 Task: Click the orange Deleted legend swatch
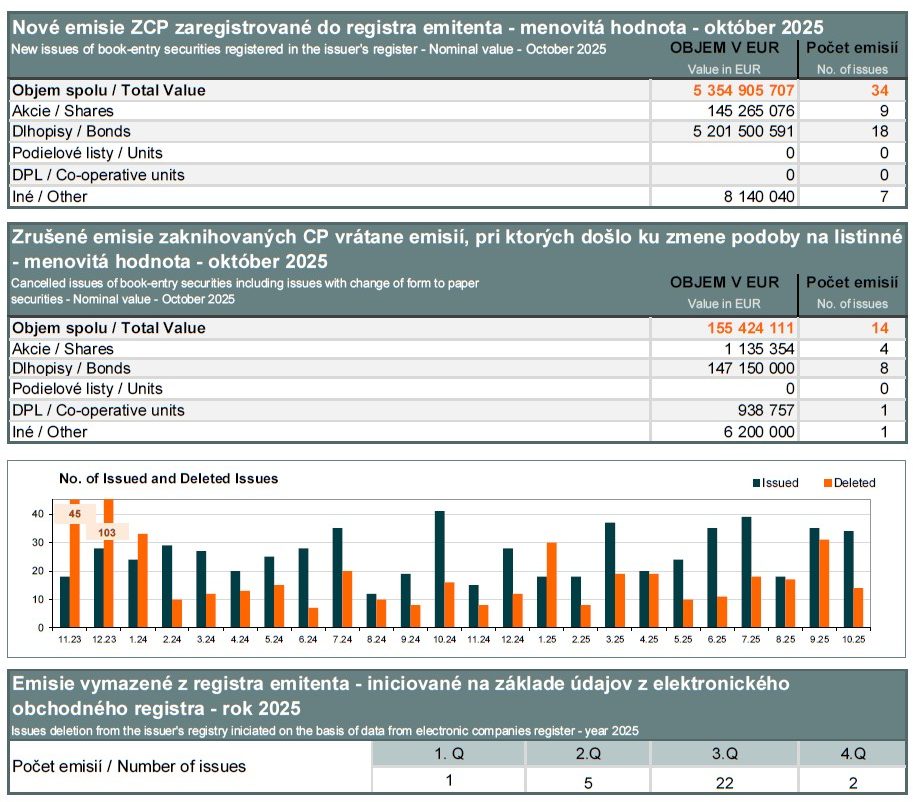(828, 483)
